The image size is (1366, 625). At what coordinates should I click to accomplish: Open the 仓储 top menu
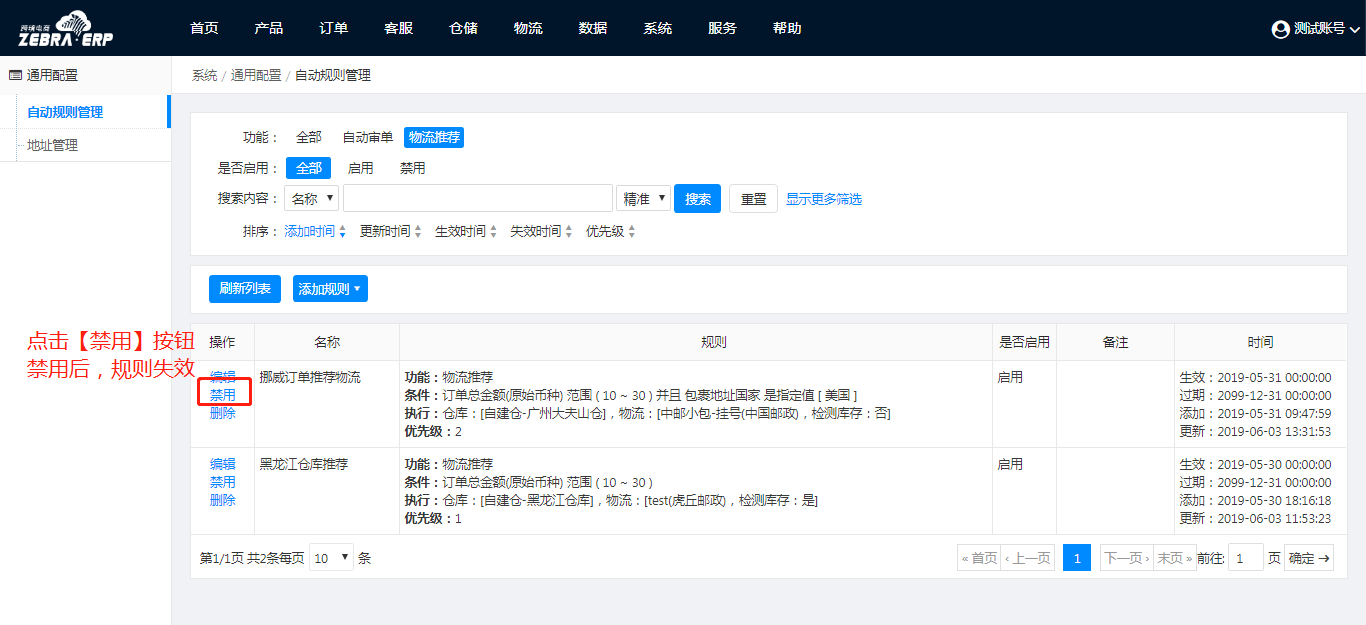[463, 28]
